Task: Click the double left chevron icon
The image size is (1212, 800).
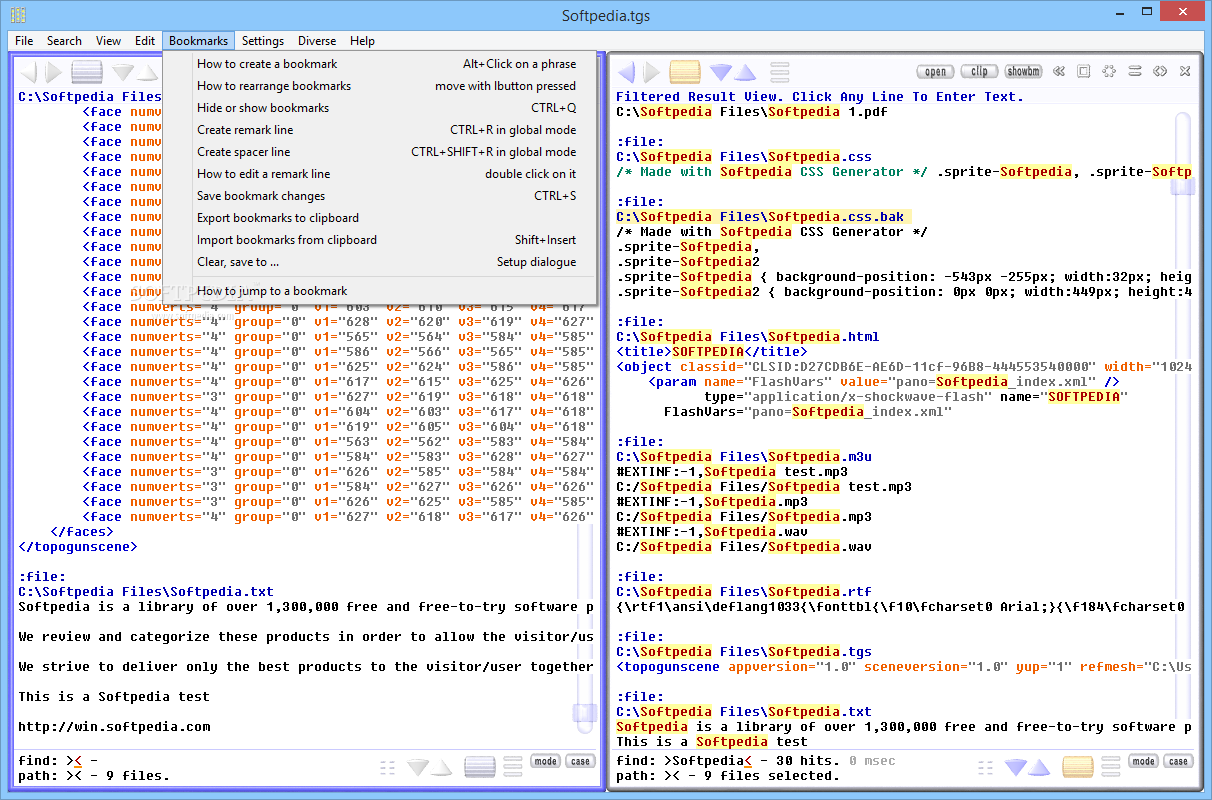Action: (1058, 71)
